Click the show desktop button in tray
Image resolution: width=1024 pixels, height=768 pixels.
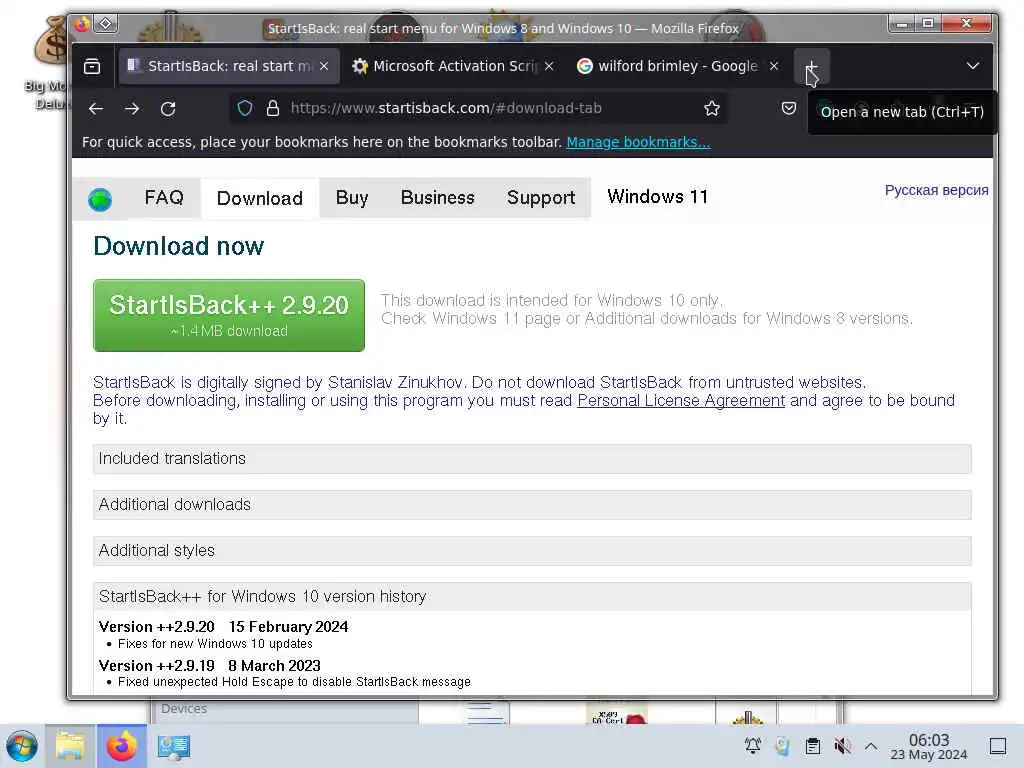997,746
